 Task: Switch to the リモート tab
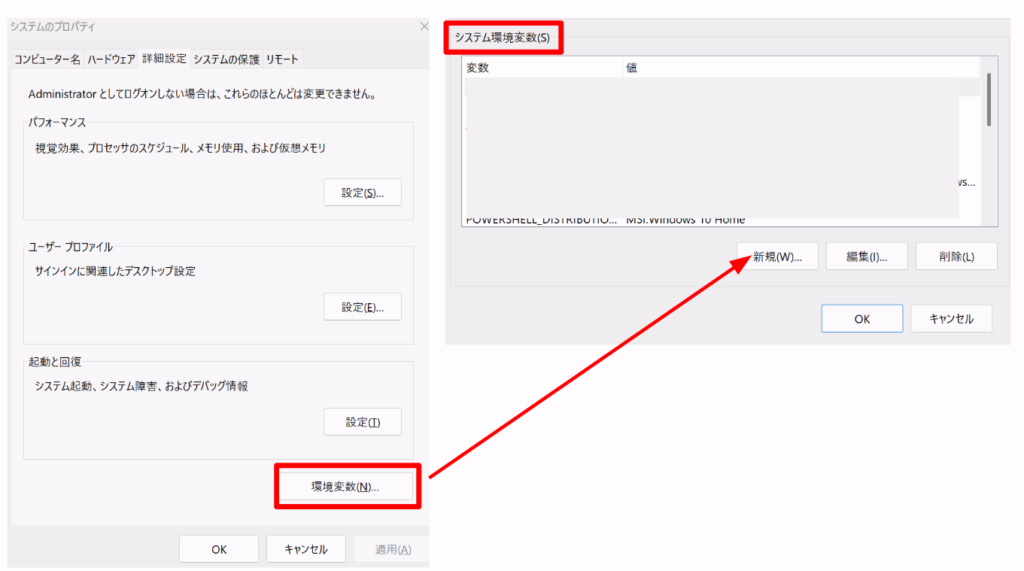coord(282,59)
